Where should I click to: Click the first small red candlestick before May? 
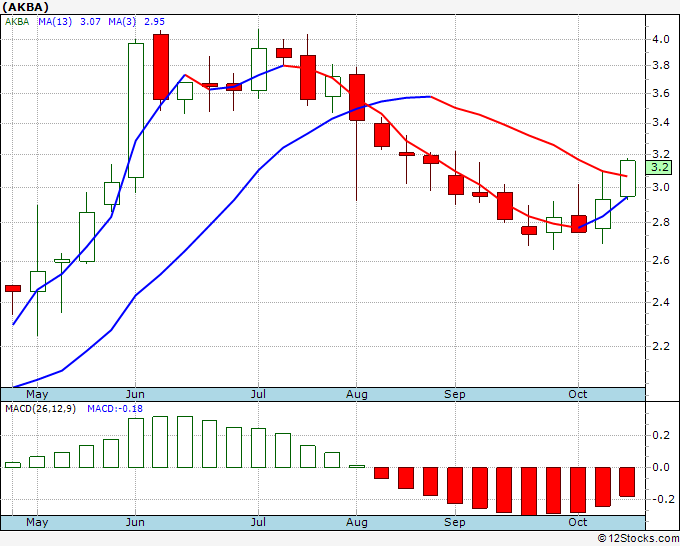pos(13,288)
